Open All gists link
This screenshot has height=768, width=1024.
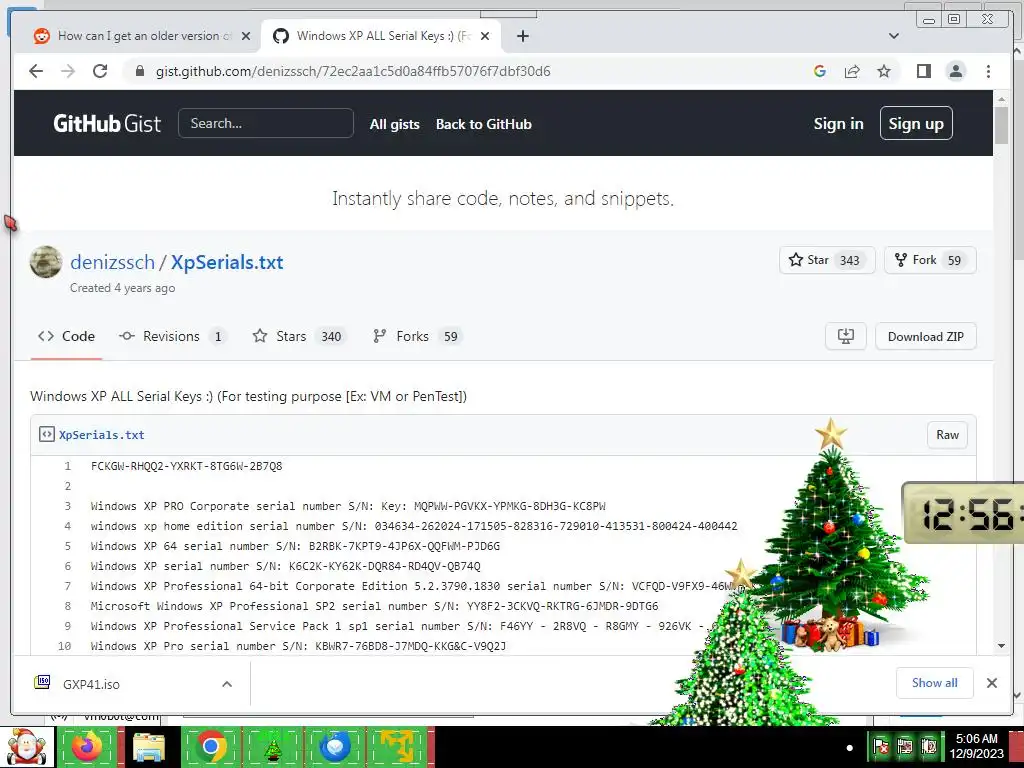[x=394, y=124]
